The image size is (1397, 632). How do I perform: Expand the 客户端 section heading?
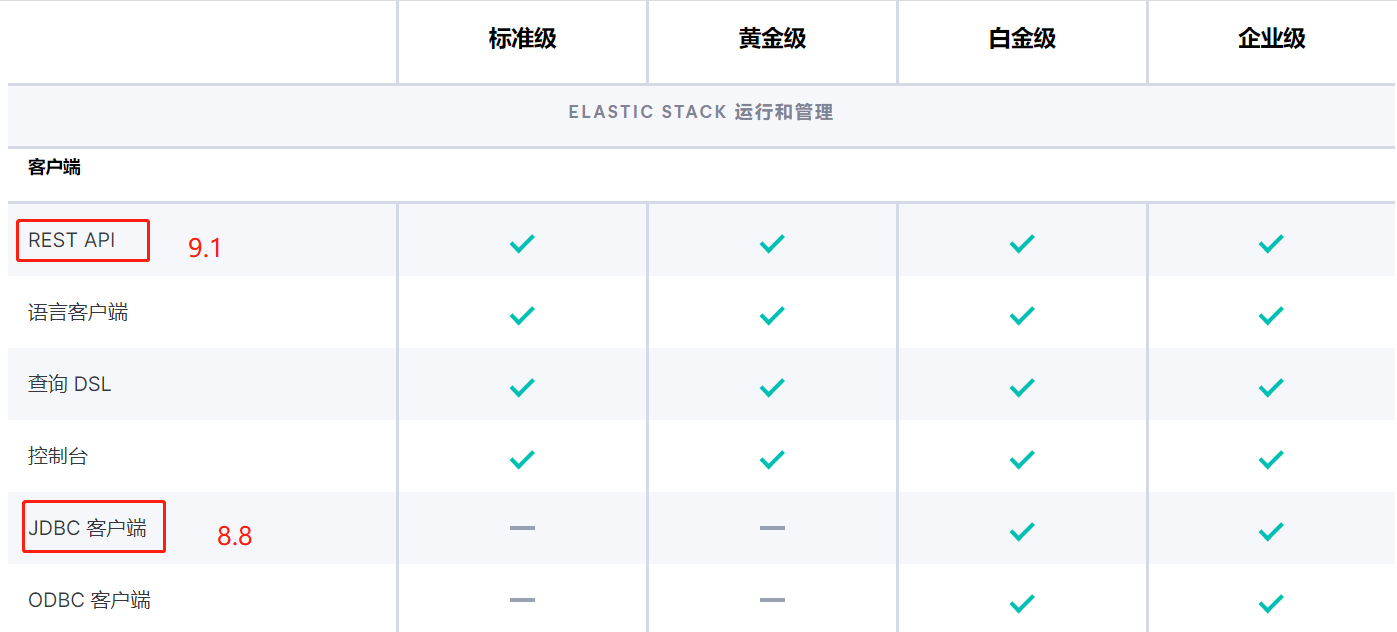54,168
